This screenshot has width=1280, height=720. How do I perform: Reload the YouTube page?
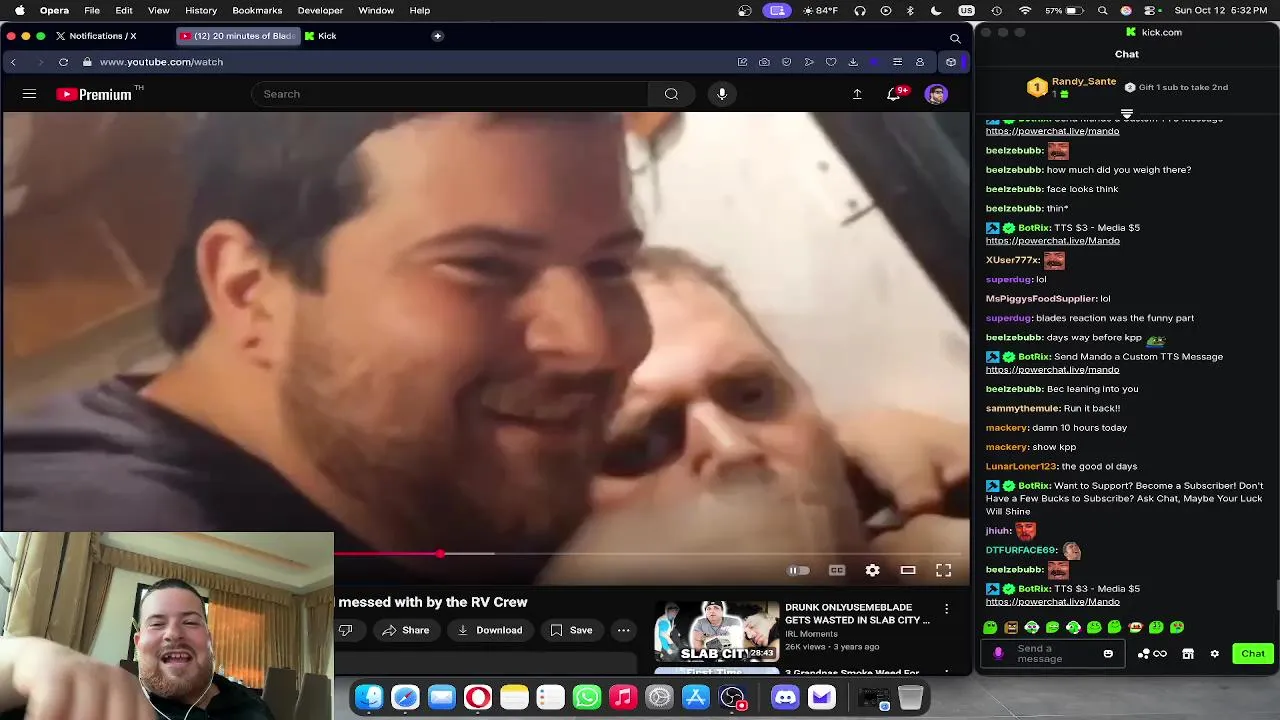[63, 62]
